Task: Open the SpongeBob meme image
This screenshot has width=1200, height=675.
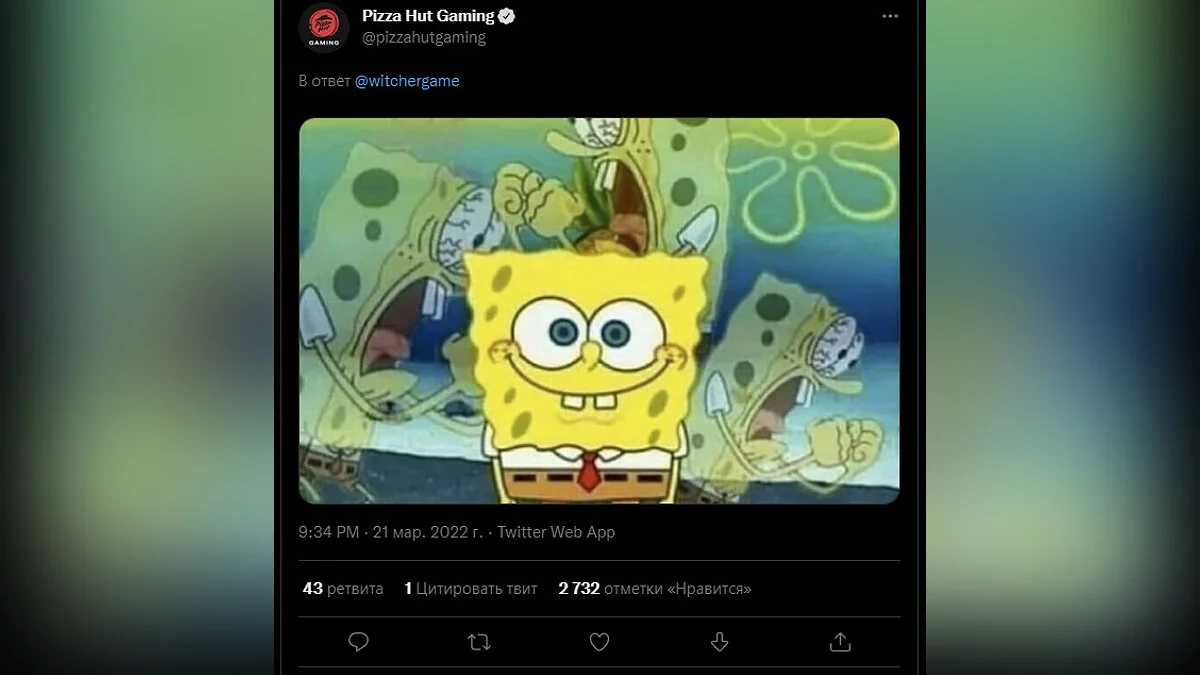Action: coord(599,311)
